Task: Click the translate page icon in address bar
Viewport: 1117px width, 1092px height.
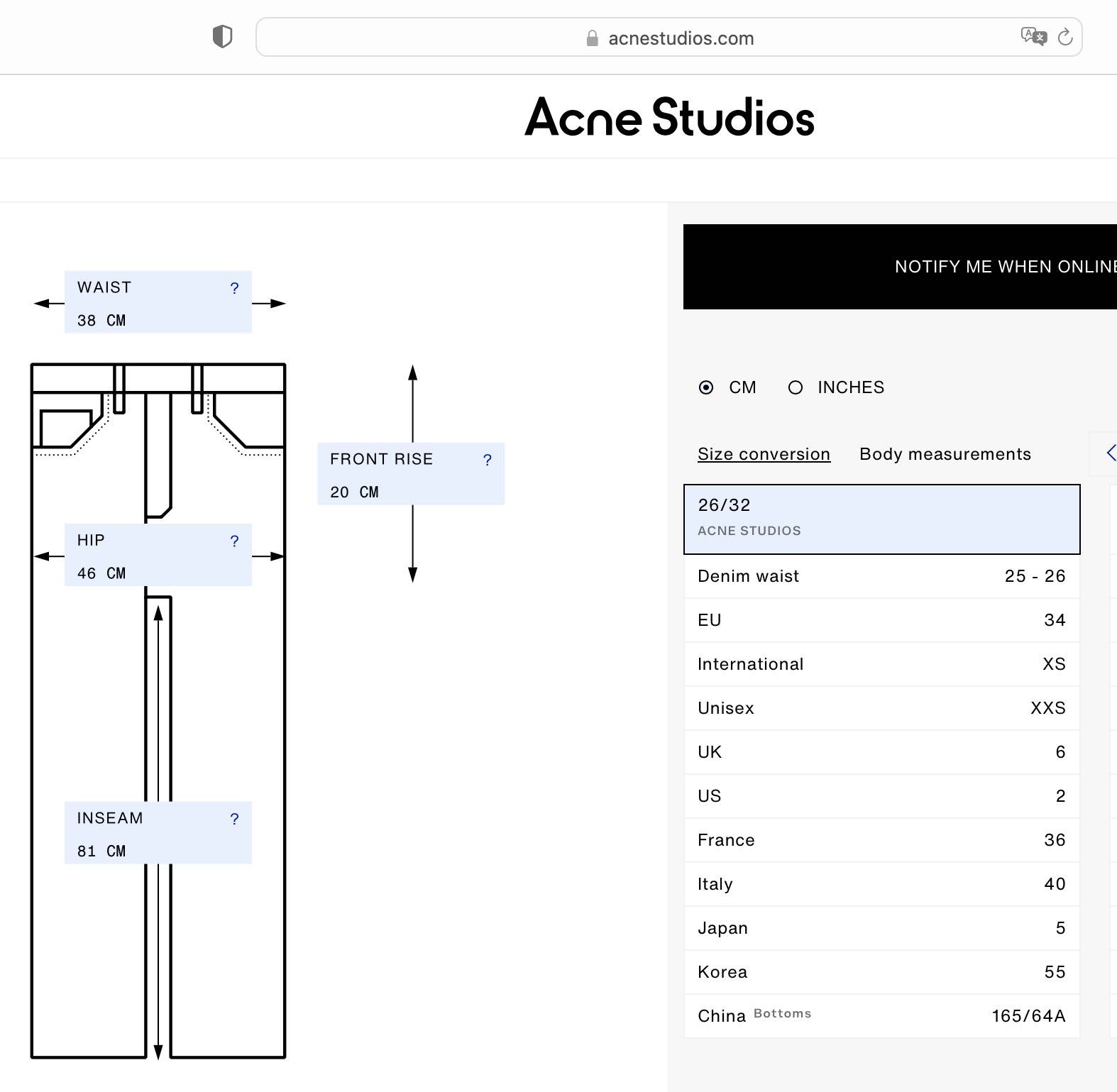Action: [1033, 37]
